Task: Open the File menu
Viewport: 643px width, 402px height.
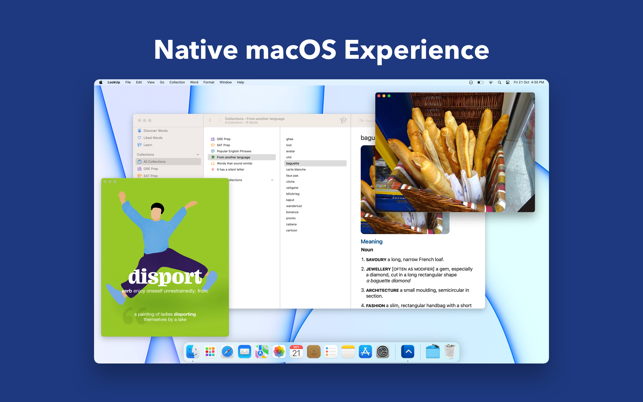Action: pyautogui.click(x=128, y=82)
